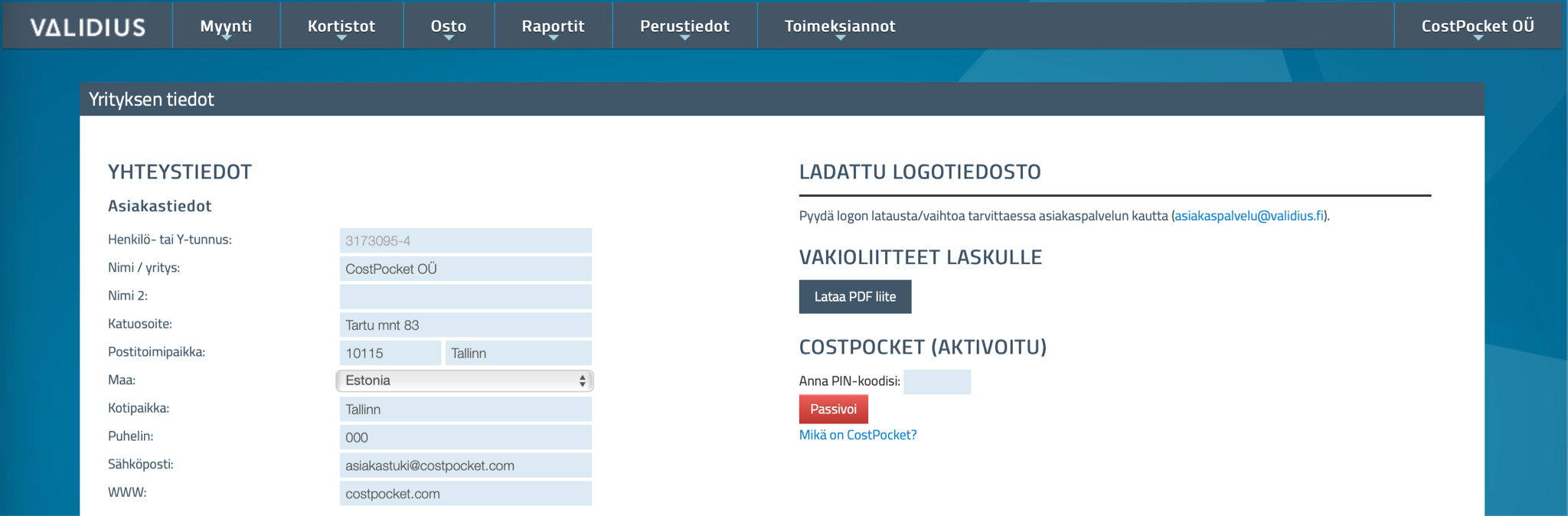This screenshot has width=1568, height=516.
Task: Click the Puhelin field showing 000
Action: point(465,437)
